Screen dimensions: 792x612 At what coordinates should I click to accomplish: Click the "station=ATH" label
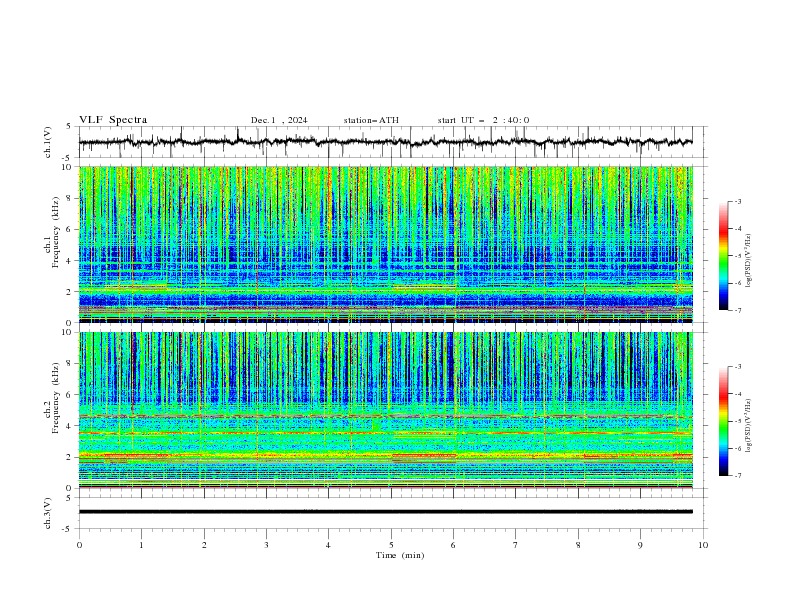tap(371, 120)
